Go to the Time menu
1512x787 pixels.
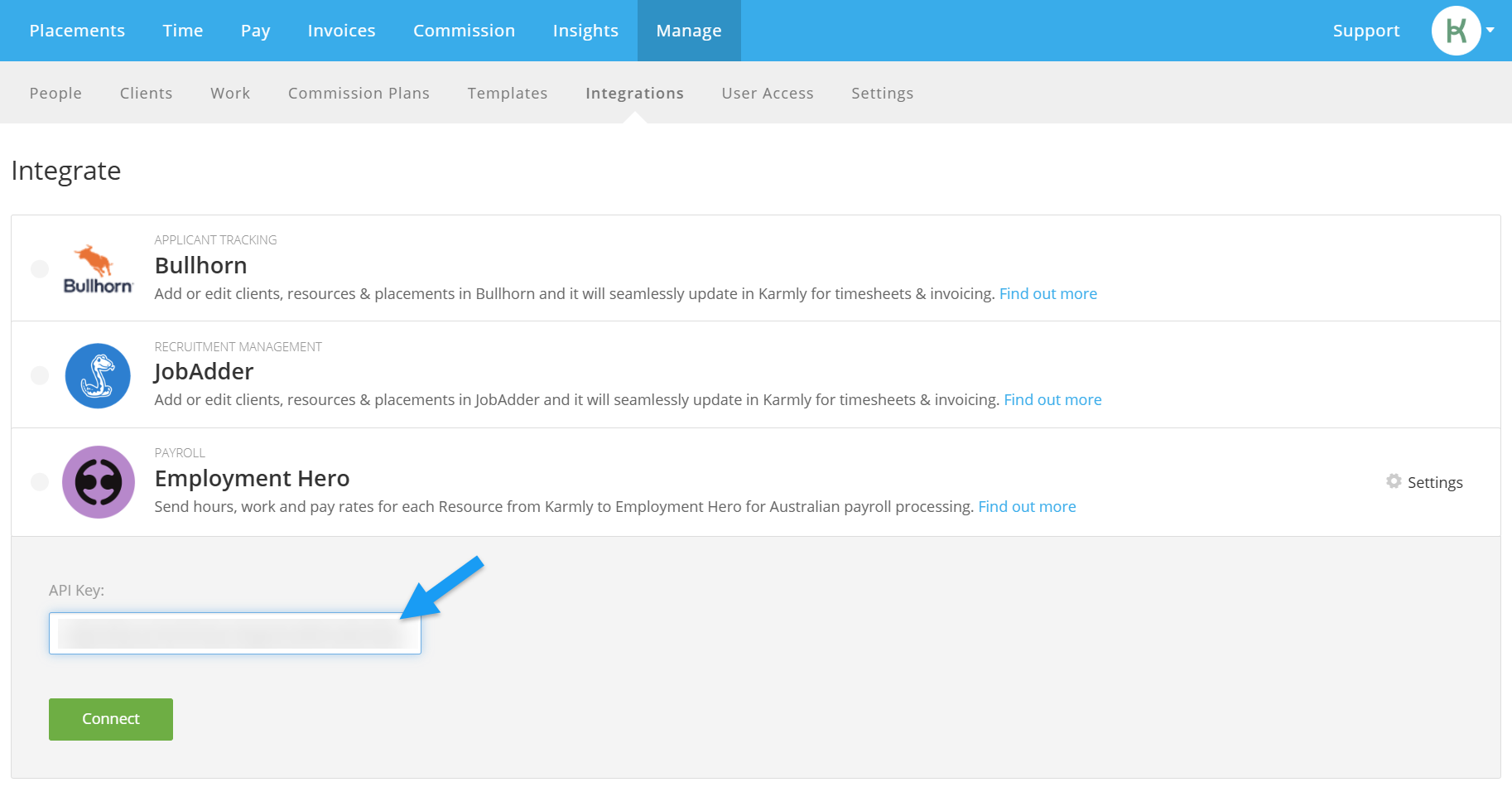pyautogui.click(x=183, y=31)
